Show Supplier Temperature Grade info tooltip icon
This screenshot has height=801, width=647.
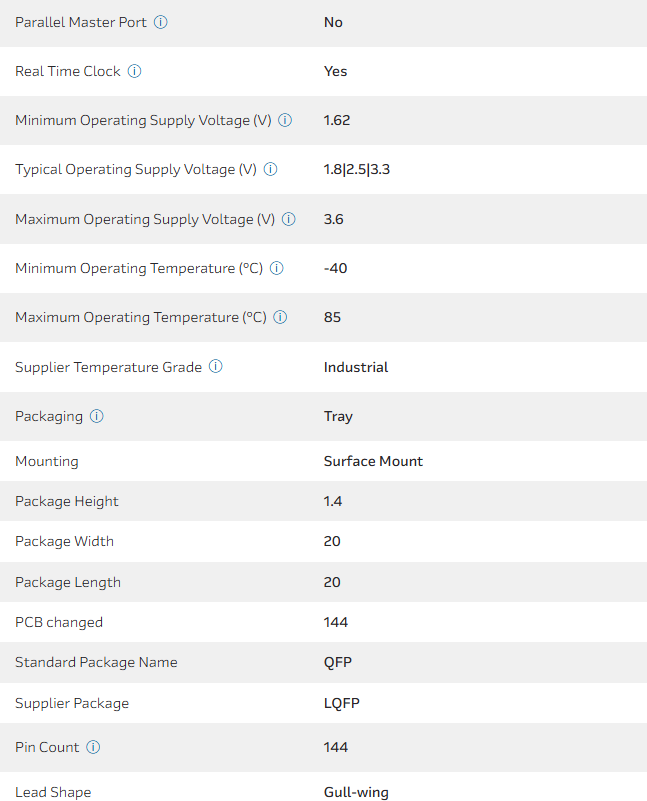[x=216, y=367]
